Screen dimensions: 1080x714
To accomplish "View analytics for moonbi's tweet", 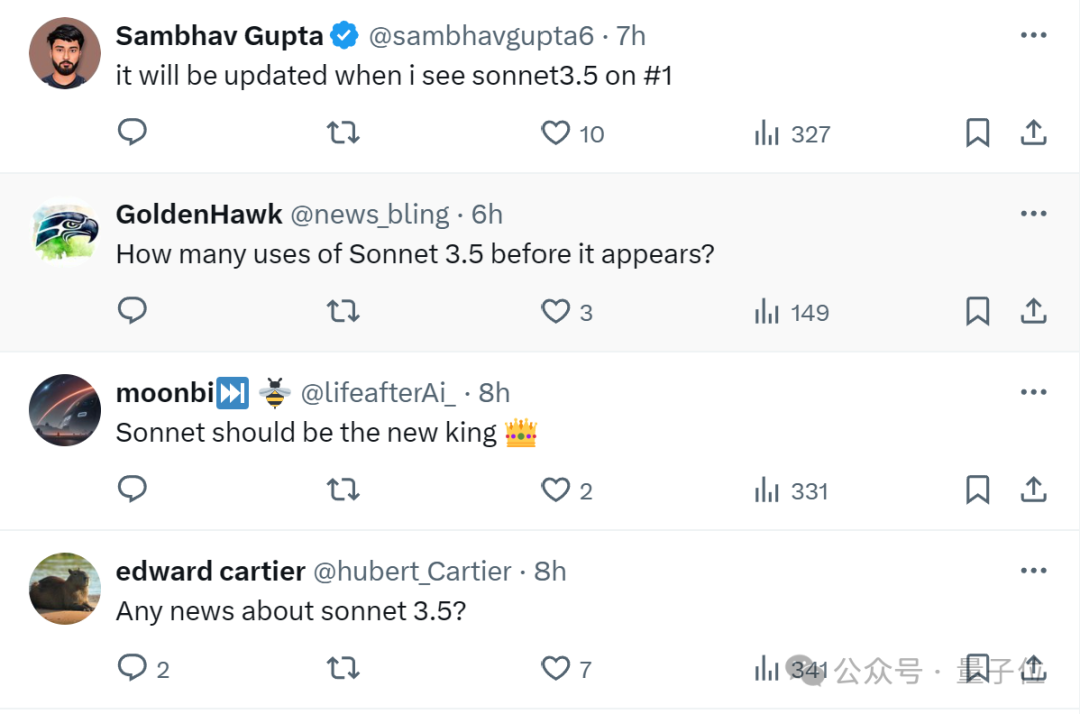I will tap(791, 490).
